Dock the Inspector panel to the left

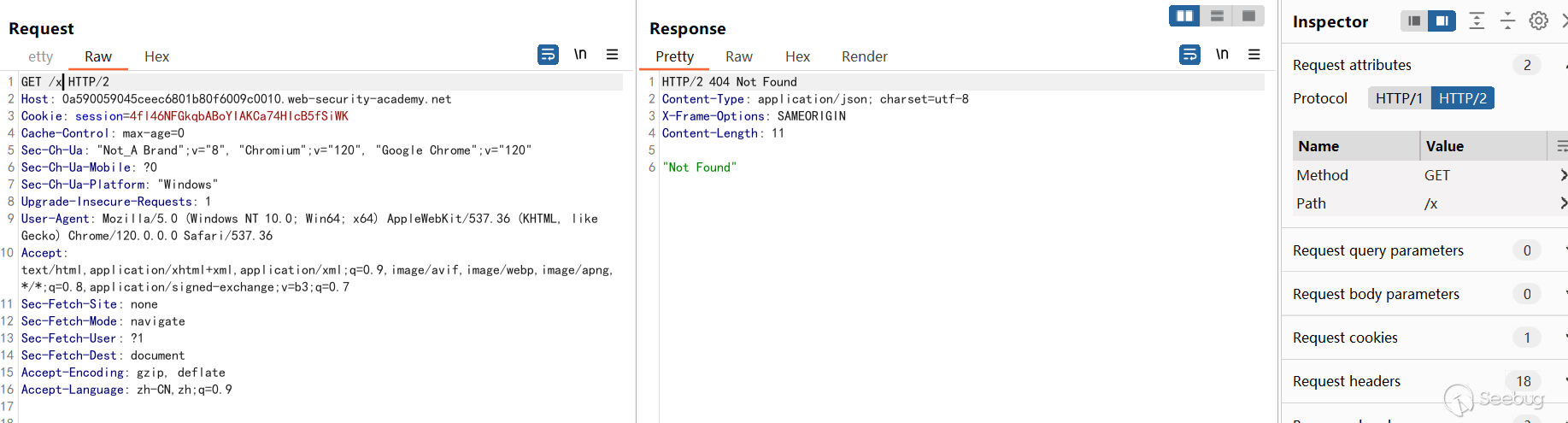pyautogui.click(x=1414, y=21)
